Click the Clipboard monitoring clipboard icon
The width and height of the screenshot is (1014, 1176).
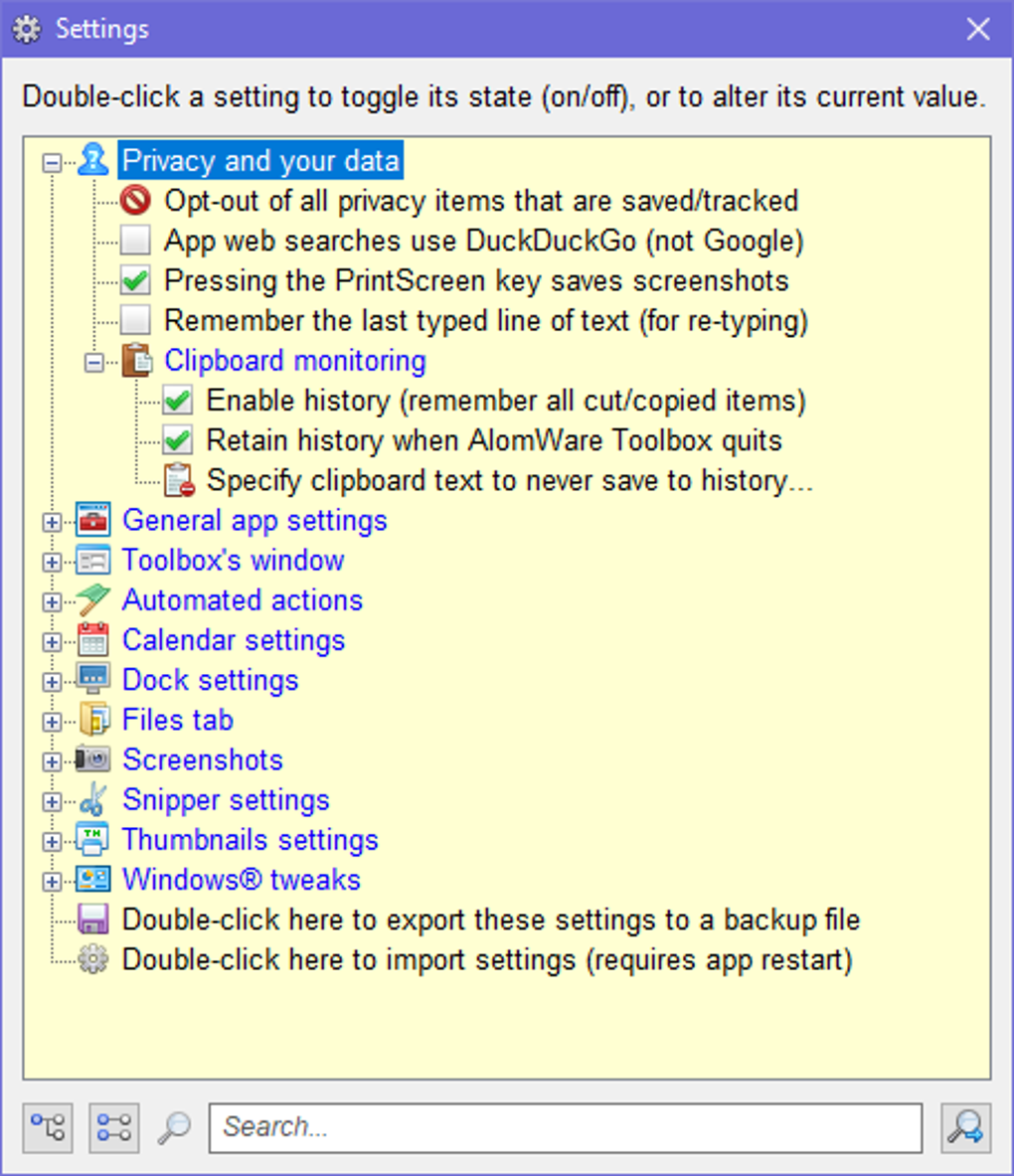[136, 360]
